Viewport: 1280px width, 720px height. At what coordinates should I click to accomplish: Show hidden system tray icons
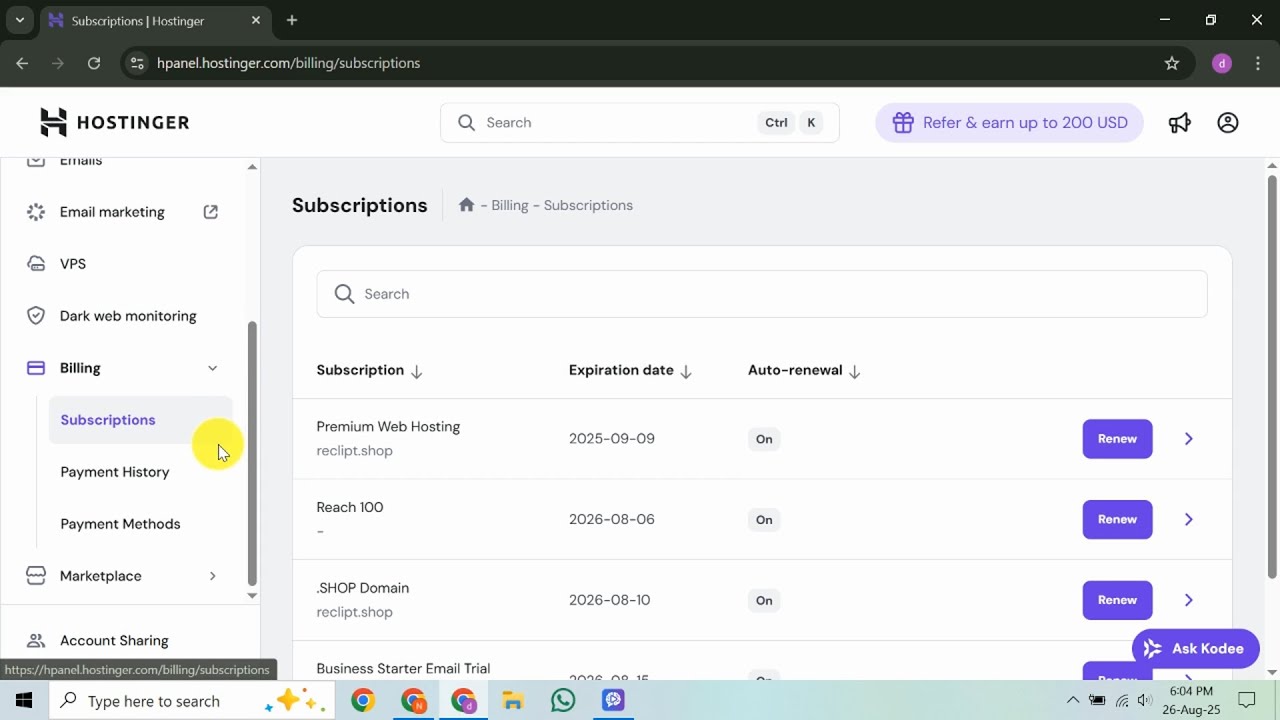tap(1073, 700)
